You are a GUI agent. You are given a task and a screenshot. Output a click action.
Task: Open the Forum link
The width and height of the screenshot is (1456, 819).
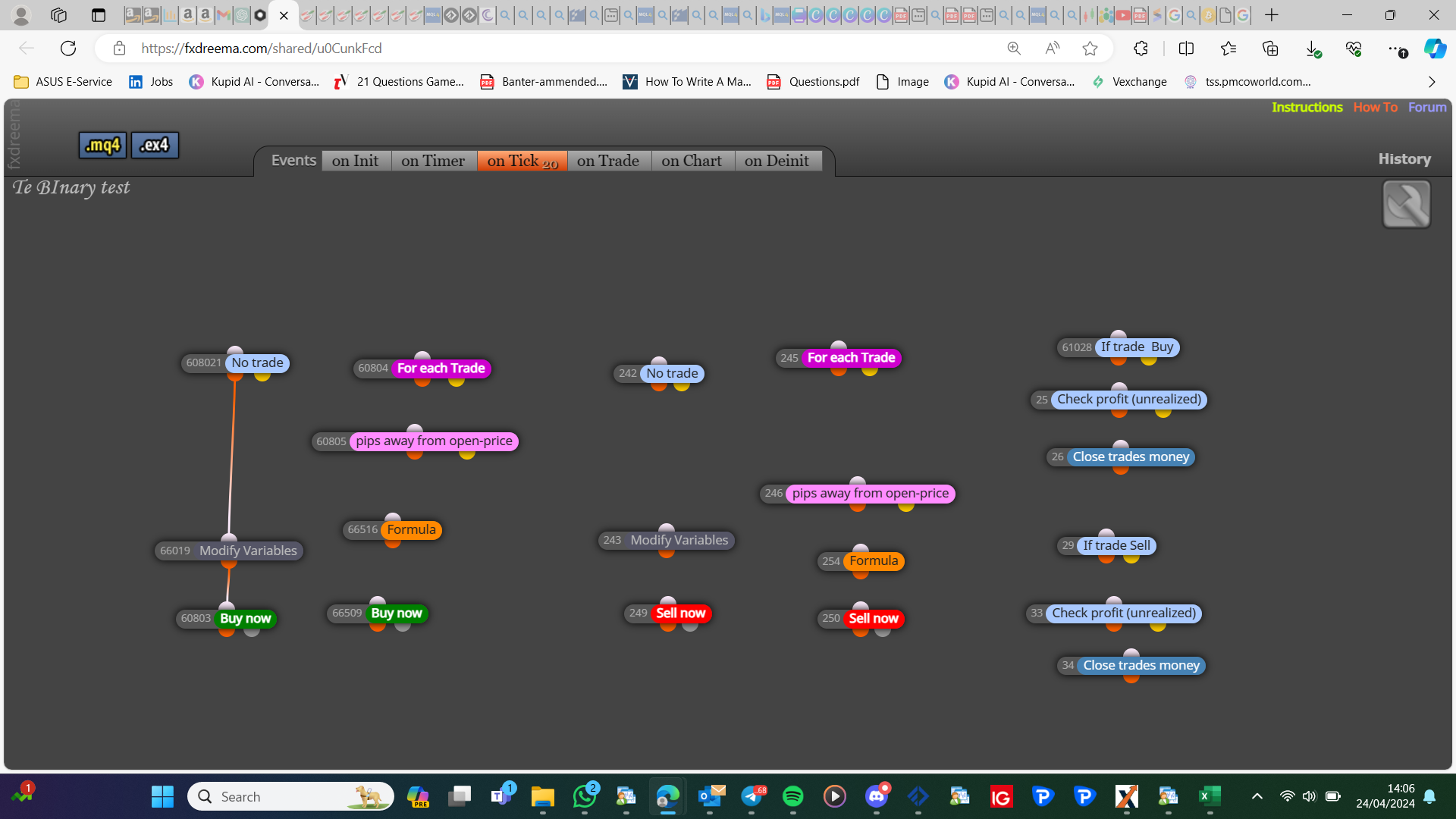1427,108
